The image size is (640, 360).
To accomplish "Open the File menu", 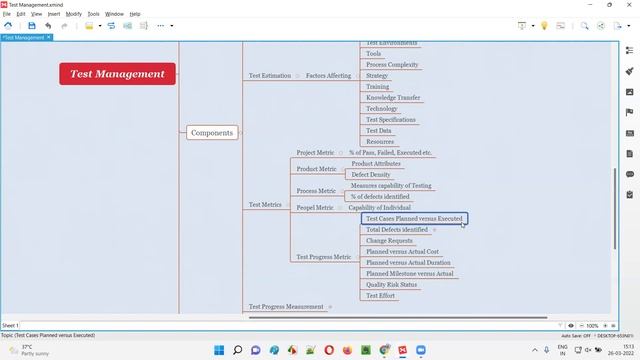I will click(x=7, y=14).
